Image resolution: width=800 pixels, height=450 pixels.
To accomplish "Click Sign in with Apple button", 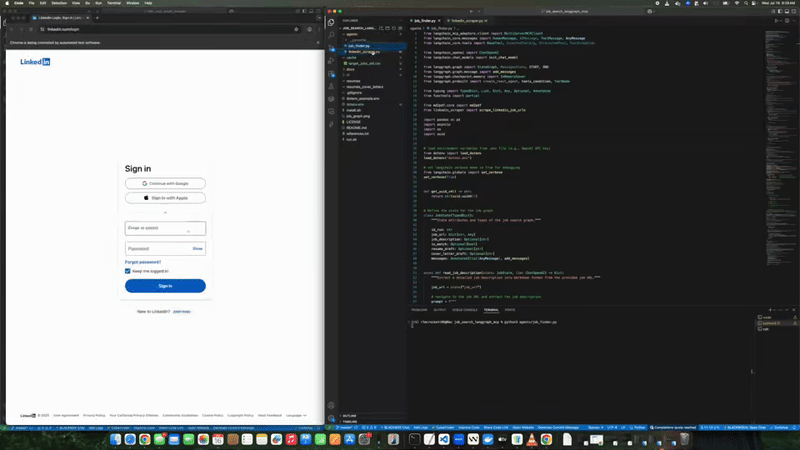I will pyautogui.click(x=165, y=198).
